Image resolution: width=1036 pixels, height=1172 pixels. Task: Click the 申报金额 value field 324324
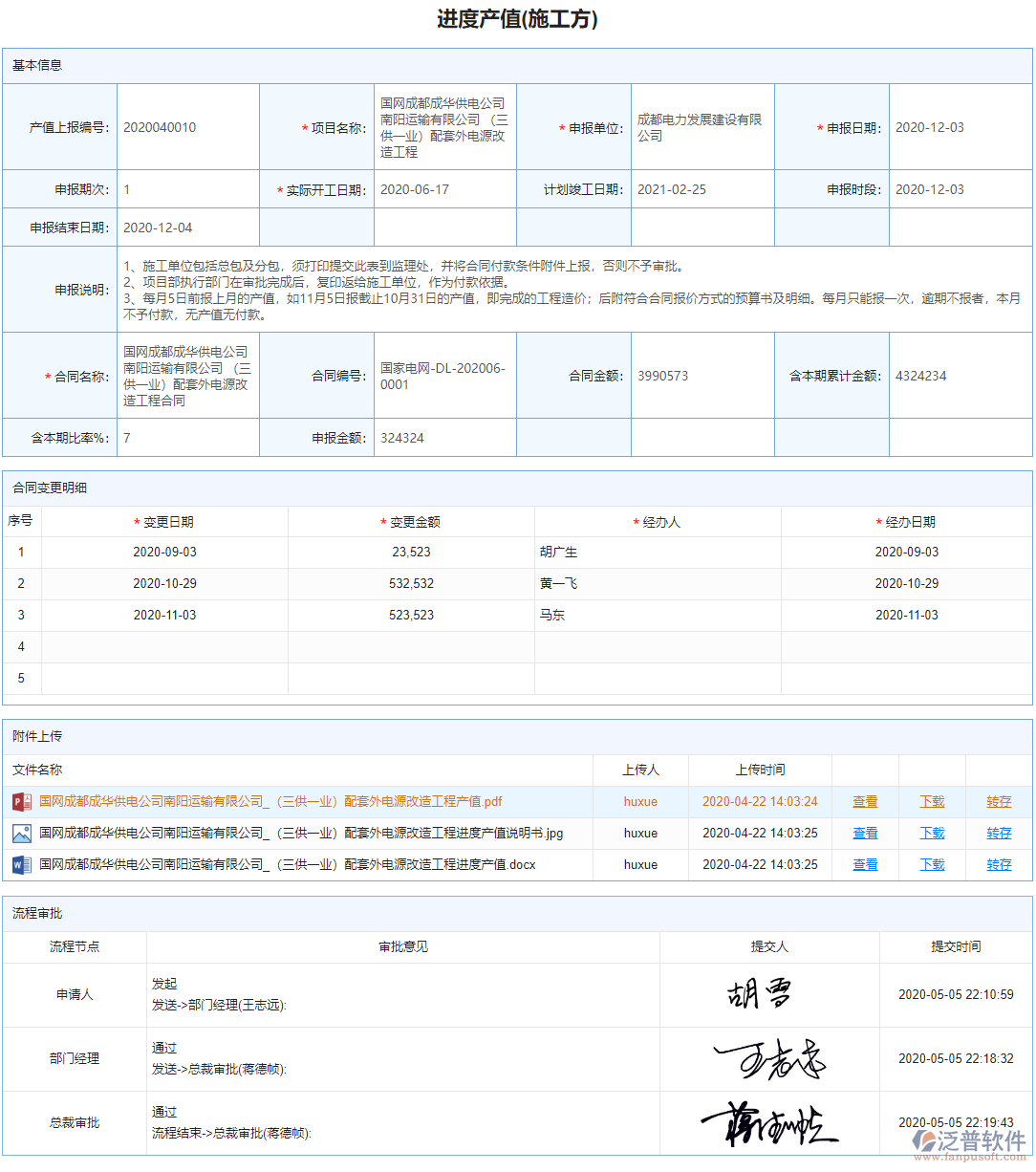(x=401, y=438)
